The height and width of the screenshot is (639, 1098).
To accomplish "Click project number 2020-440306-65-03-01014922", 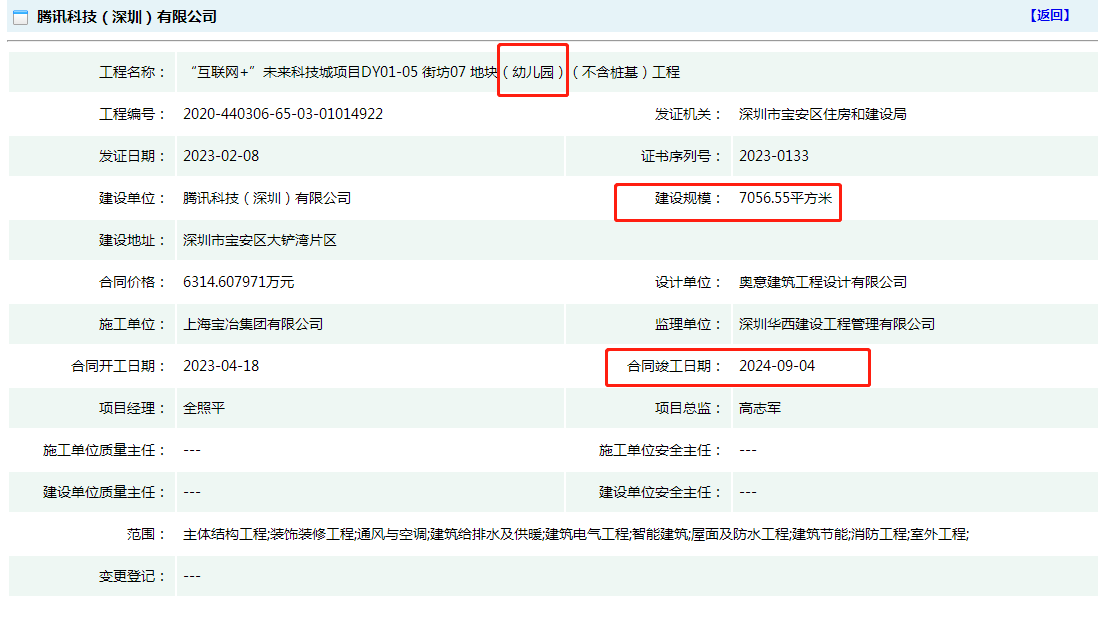I will point(283,114).
